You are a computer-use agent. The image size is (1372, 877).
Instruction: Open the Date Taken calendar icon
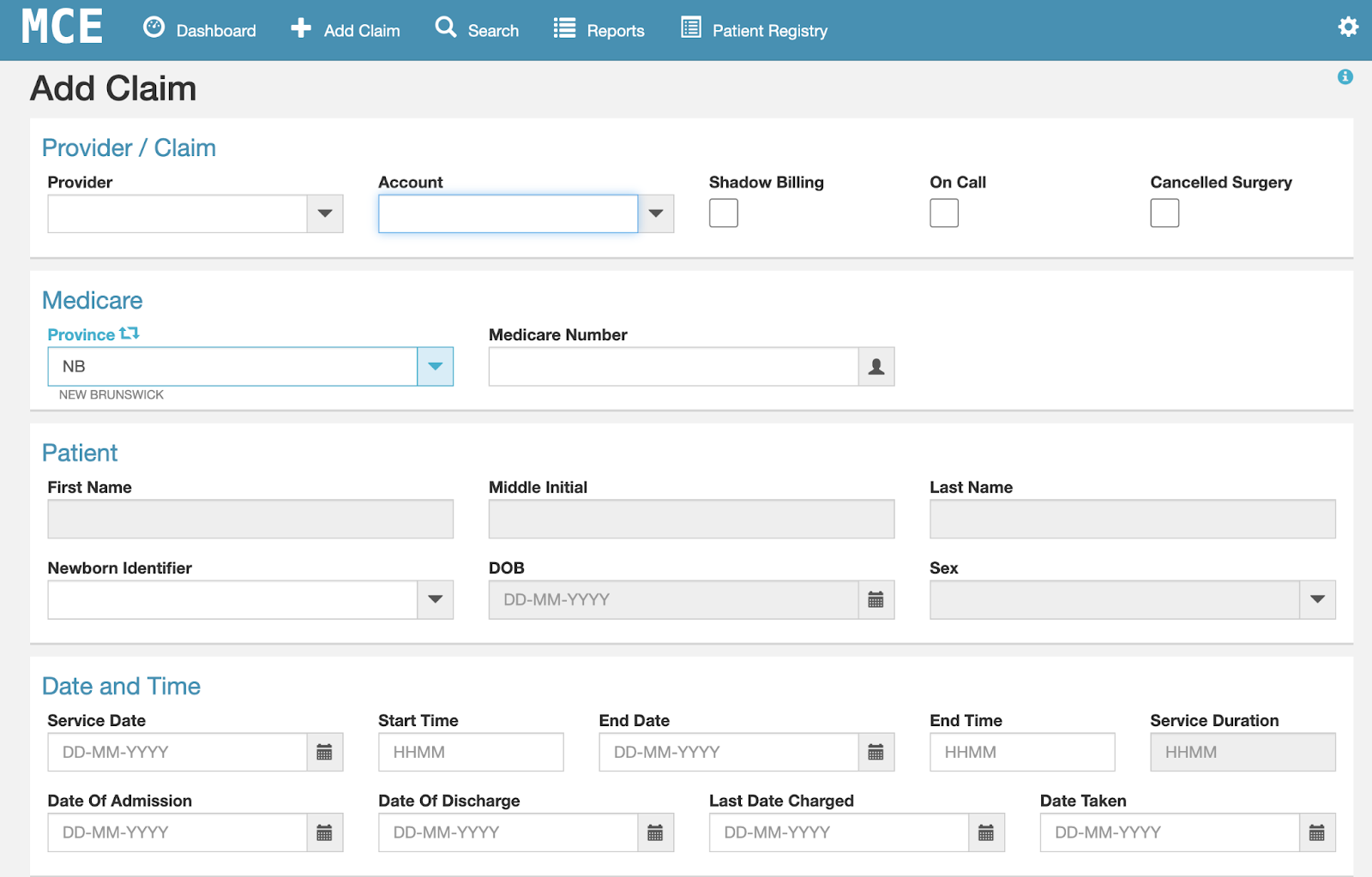click(1317, 833)
